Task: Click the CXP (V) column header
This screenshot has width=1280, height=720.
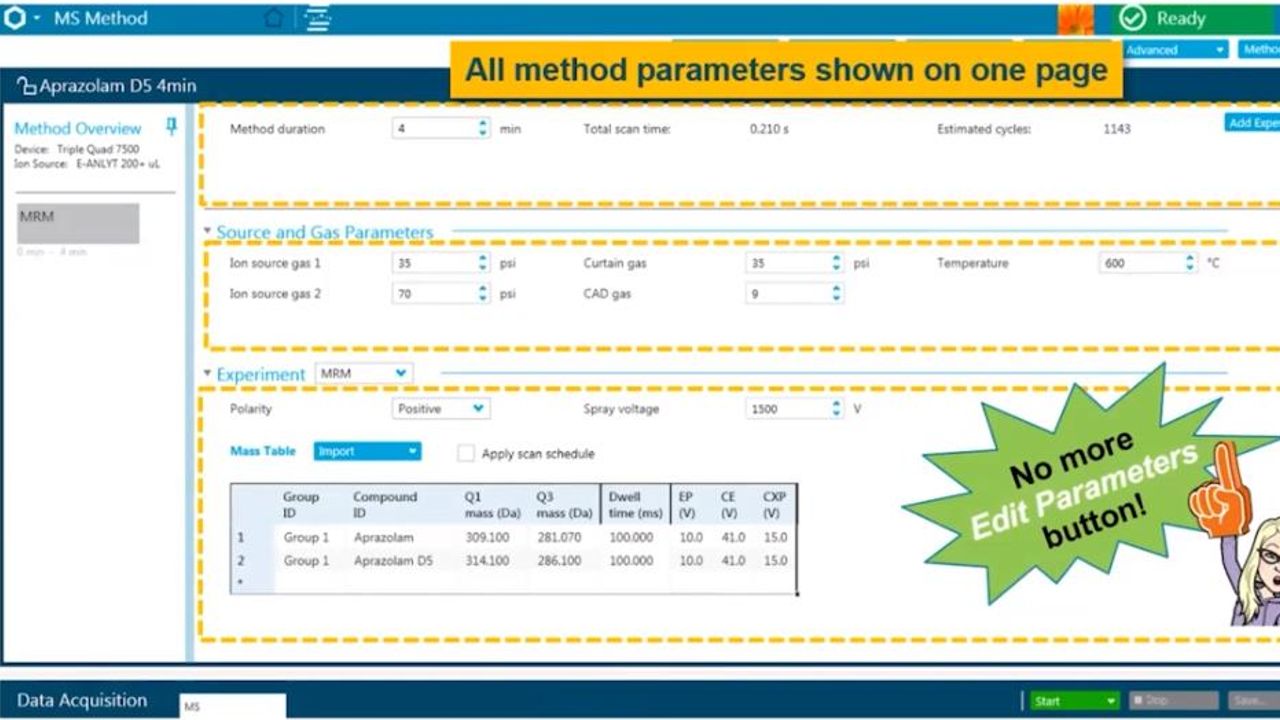Action: [x=773, y=505]
